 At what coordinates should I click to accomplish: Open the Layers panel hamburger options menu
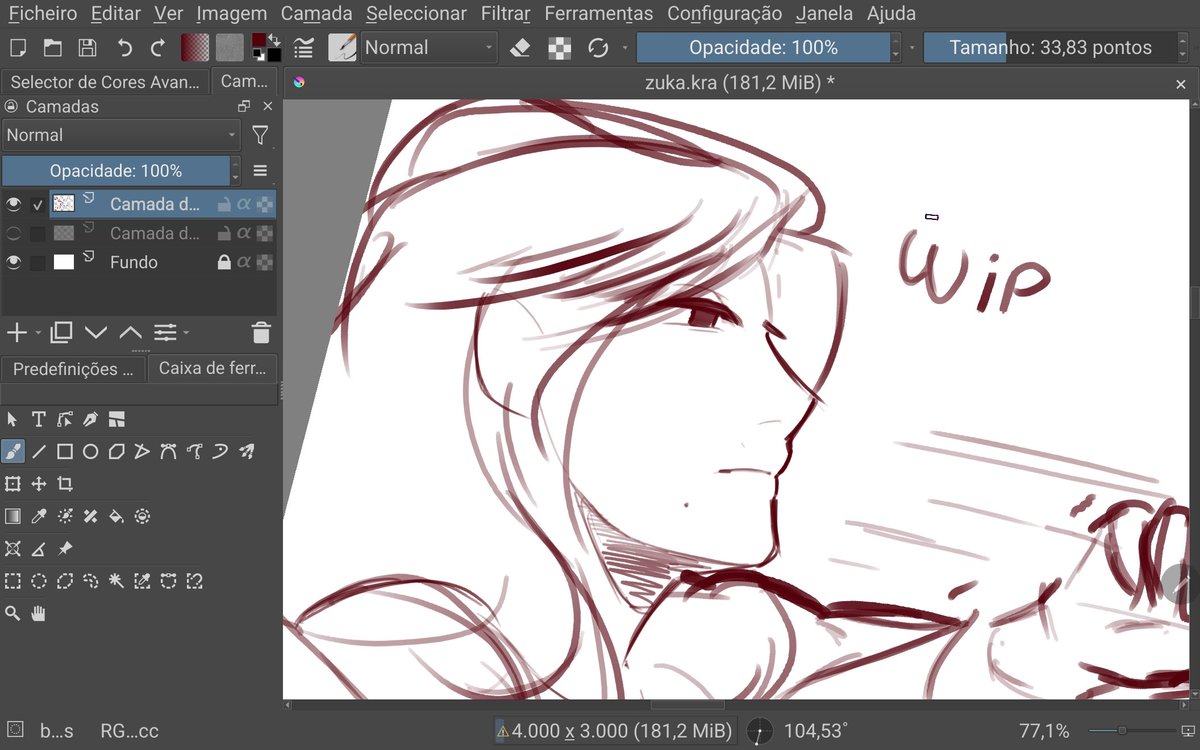[260, 170]
